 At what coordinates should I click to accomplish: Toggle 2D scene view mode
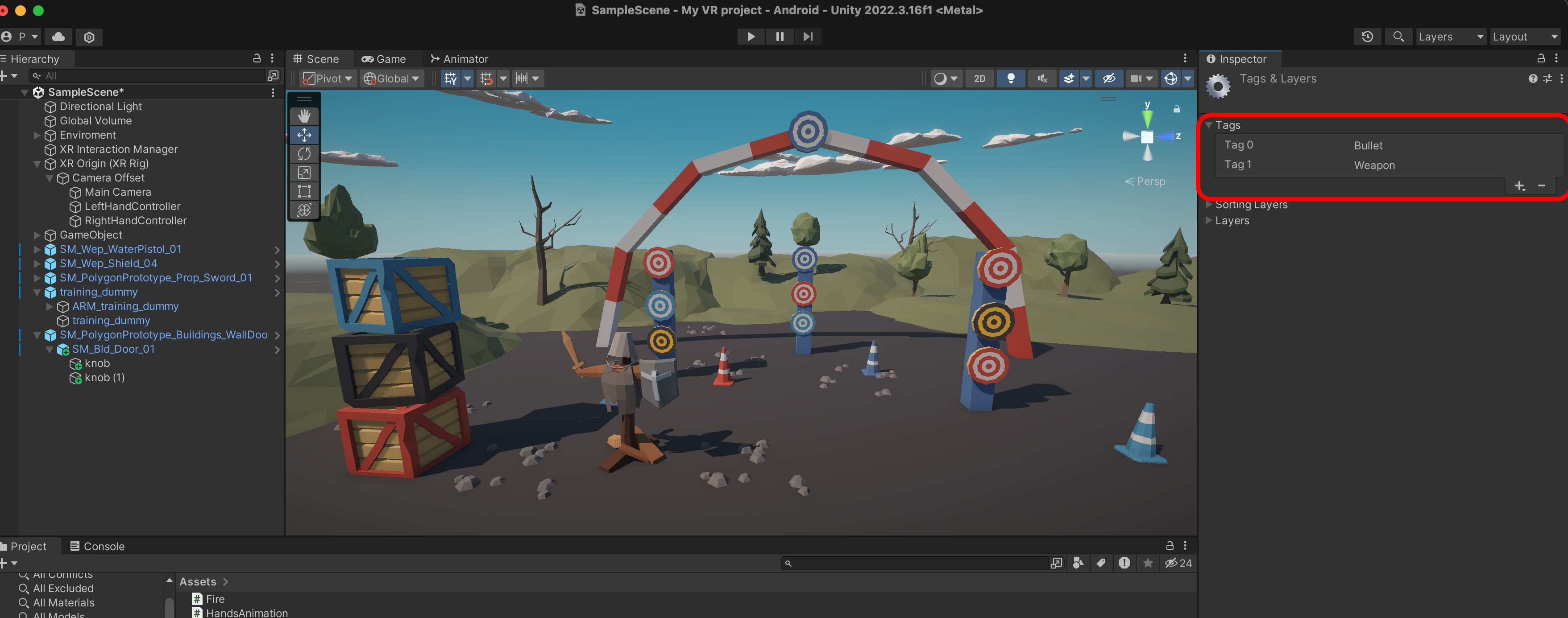point(979,78)
